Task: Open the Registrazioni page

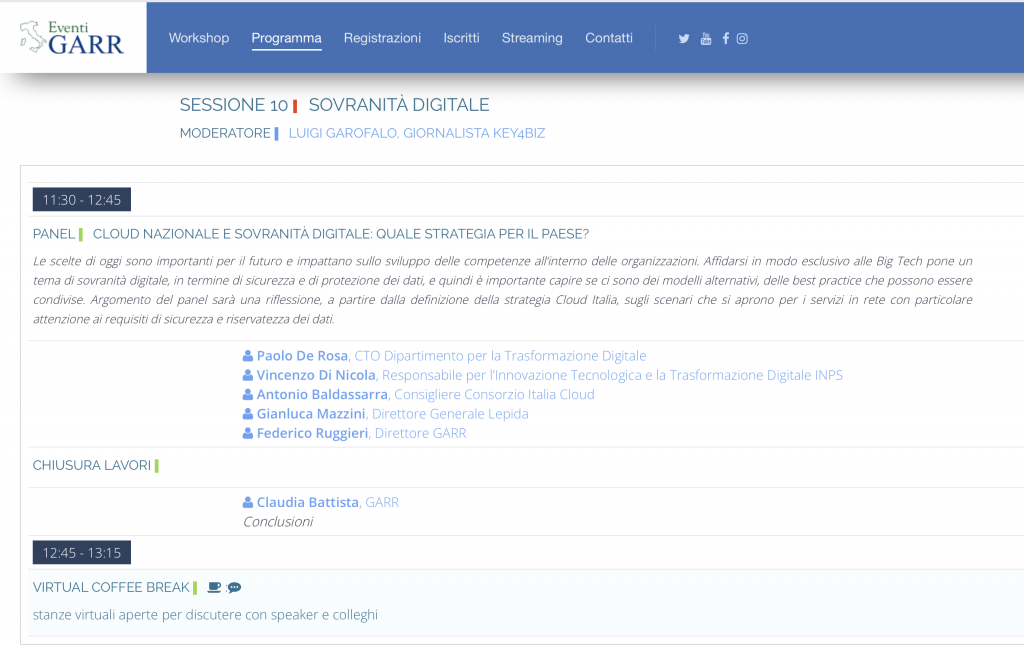Action: [x=382, y=38]
